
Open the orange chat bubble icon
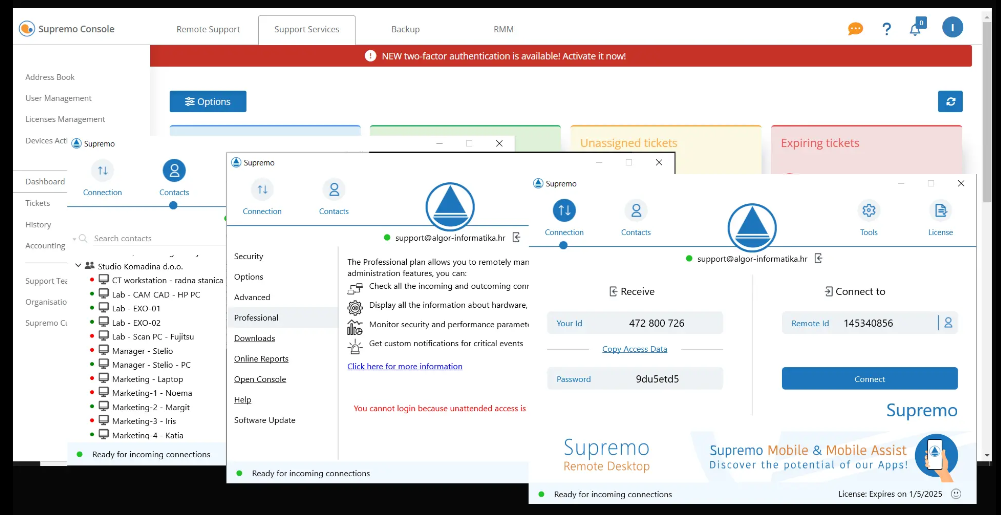[x=855, y=29]
